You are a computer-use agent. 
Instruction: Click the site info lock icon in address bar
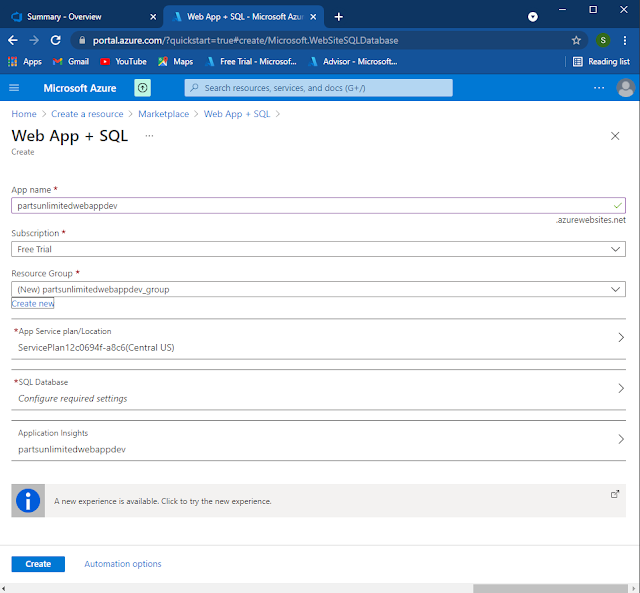coord(82,40)
